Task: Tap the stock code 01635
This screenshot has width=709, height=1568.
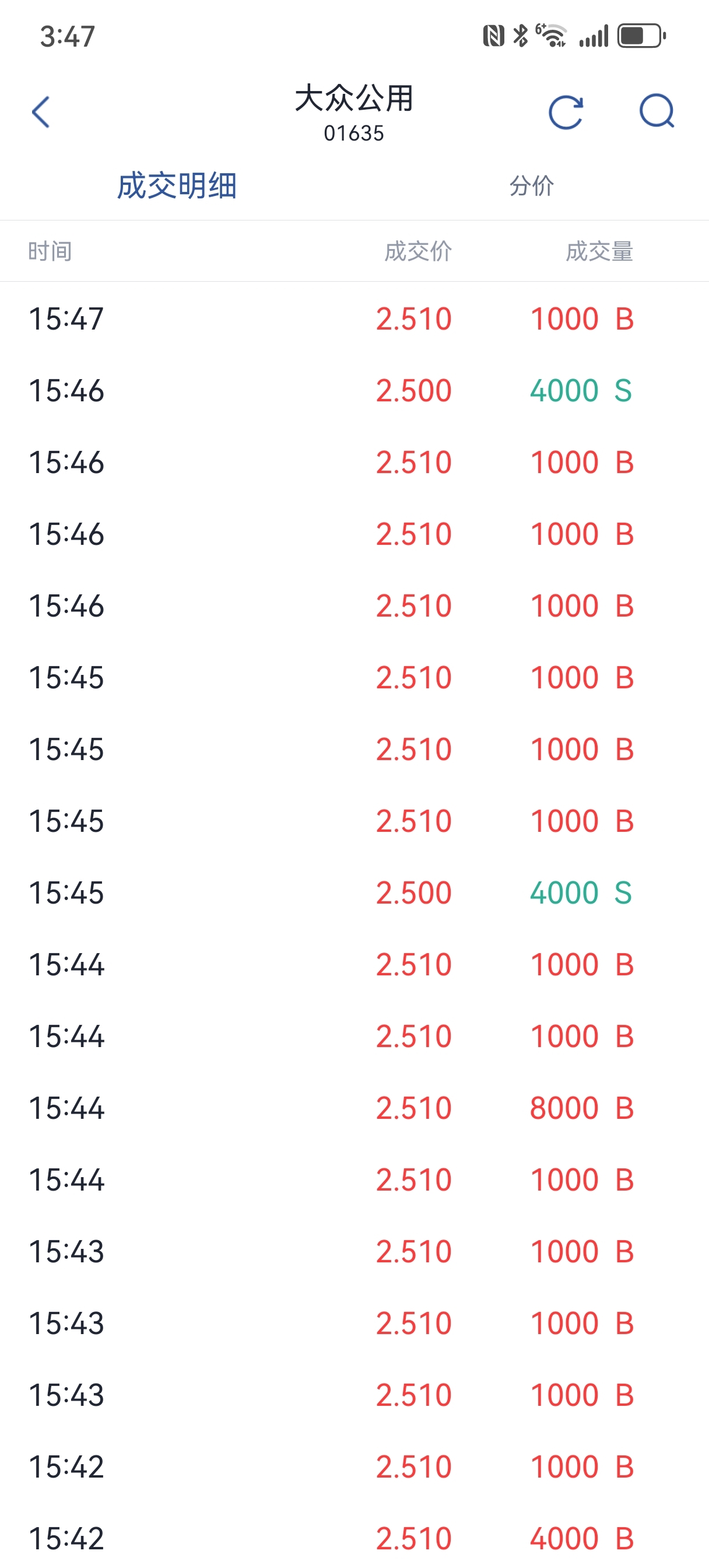Action: tap(354, 134)
